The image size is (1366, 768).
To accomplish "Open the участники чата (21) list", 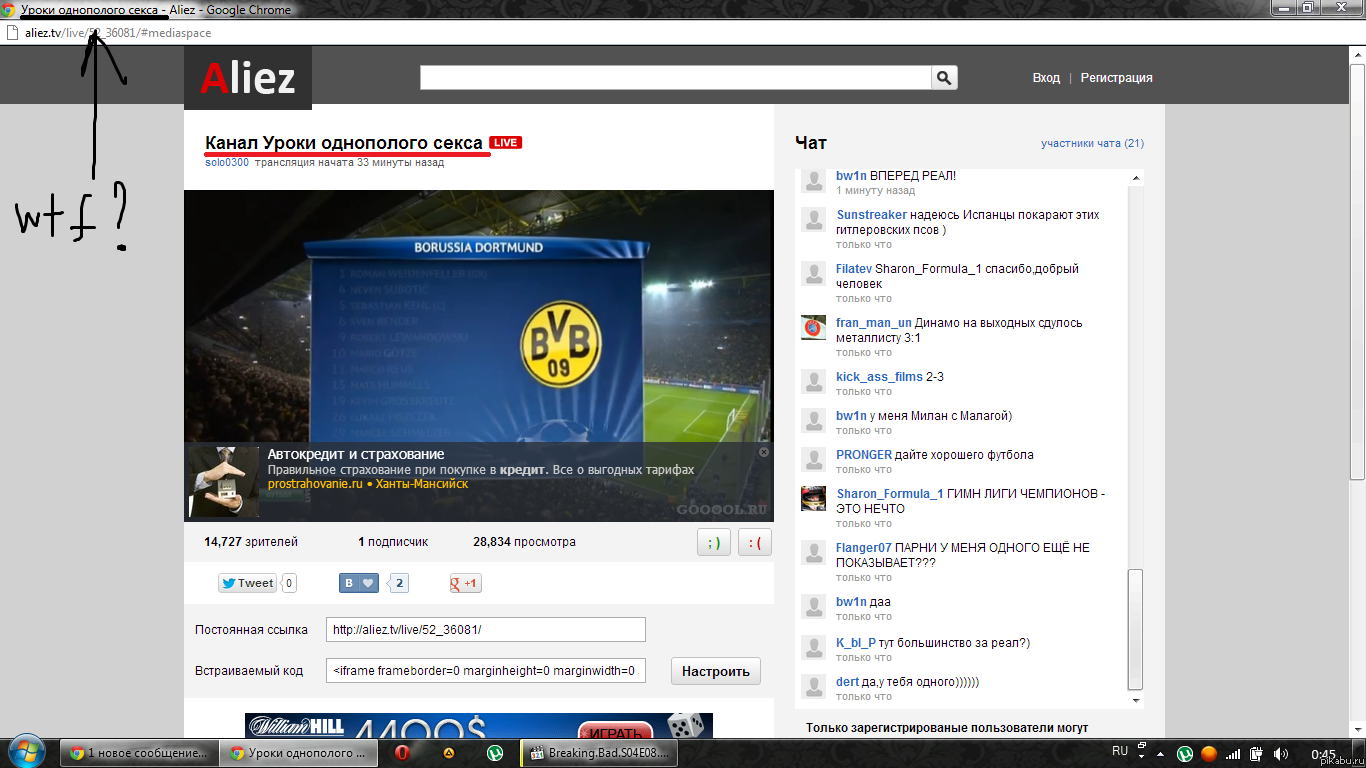I will (1092, 143).
